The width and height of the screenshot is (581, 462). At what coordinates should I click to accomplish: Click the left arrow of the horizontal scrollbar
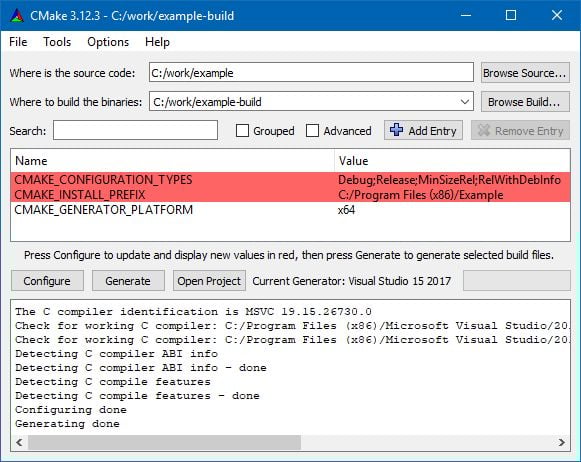19,442
